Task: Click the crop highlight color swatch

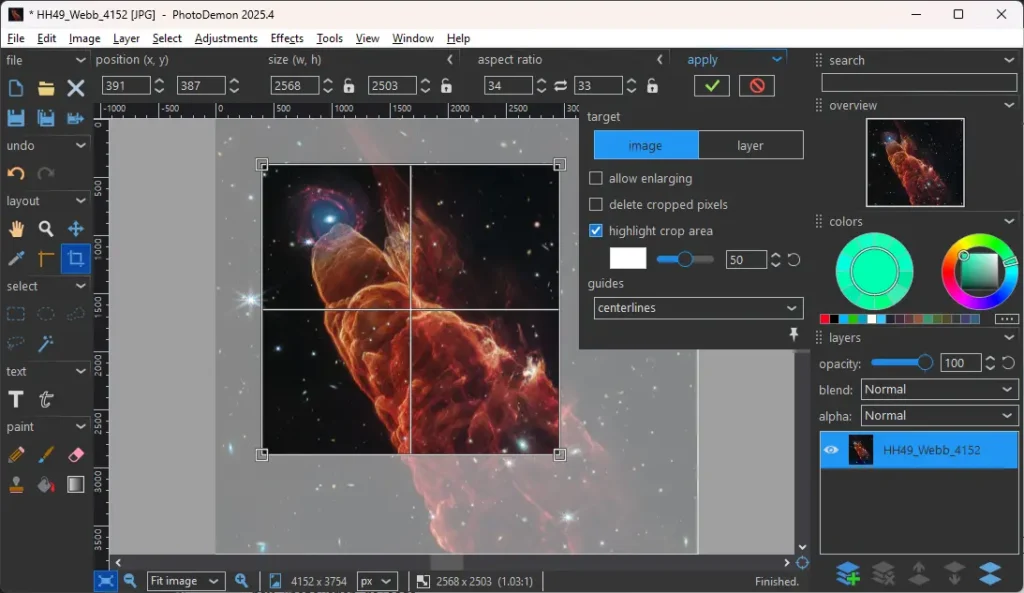Action: 627,259
